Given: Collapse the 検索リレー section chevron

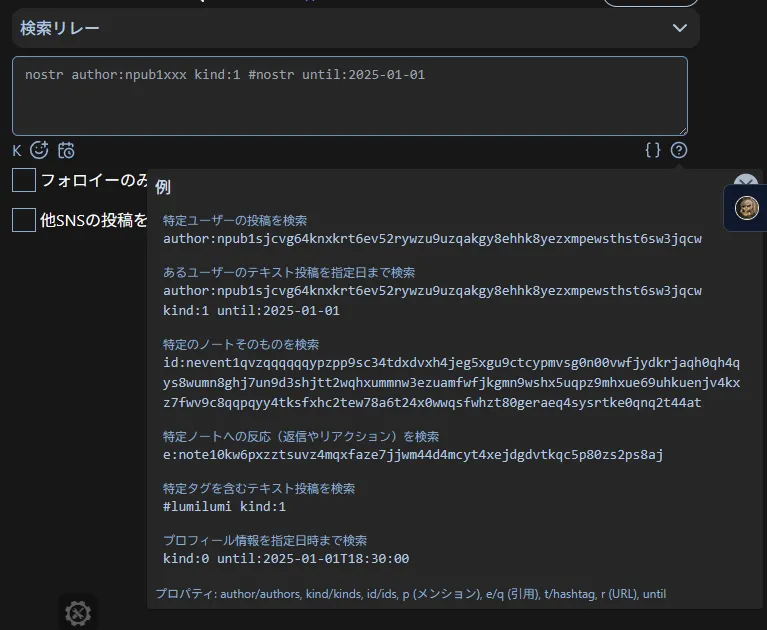Looking at the screenshot, I should pos(680,28).
